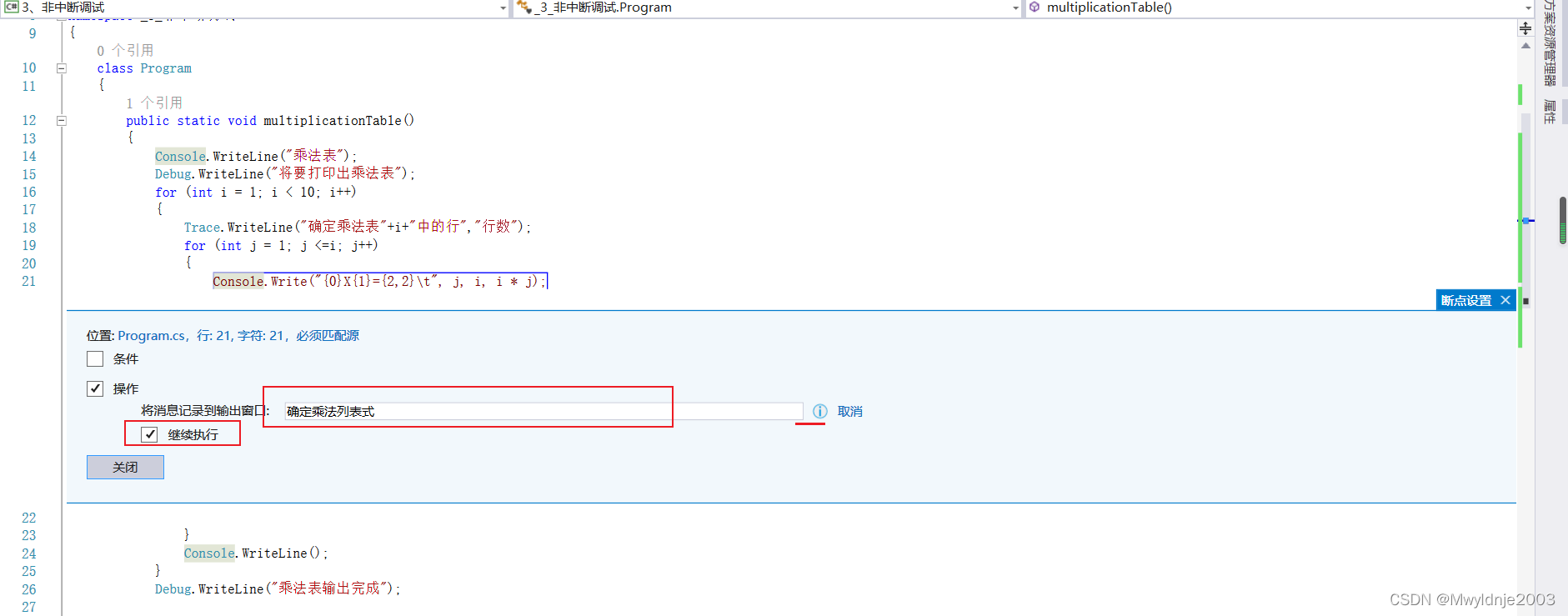Click the method icon beside multiplicationTable()
Screen dimensions: 1568x616
coord(1034,7)
